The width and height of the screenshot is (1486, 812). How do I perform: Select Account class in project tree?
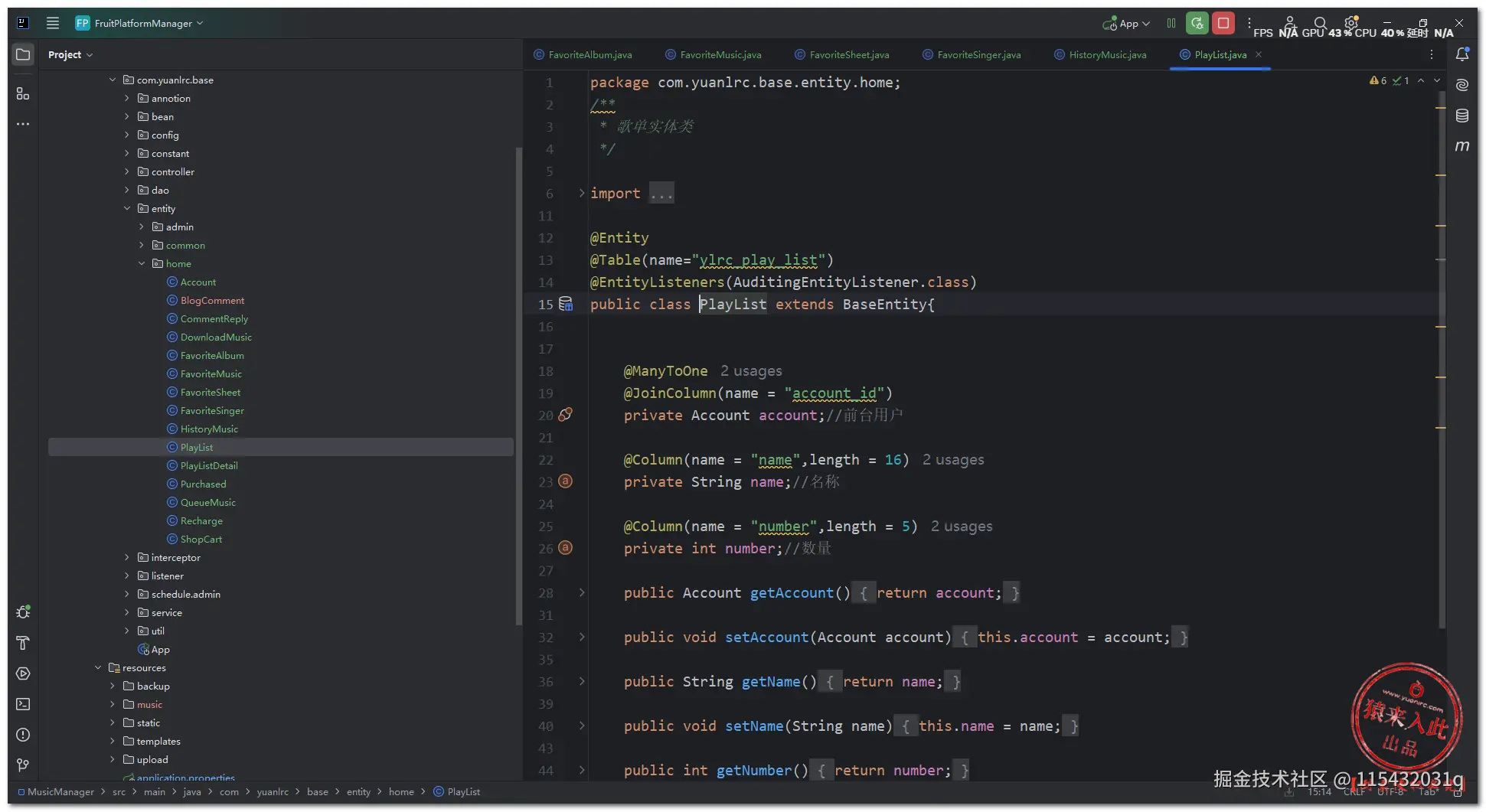click(198, 282)
